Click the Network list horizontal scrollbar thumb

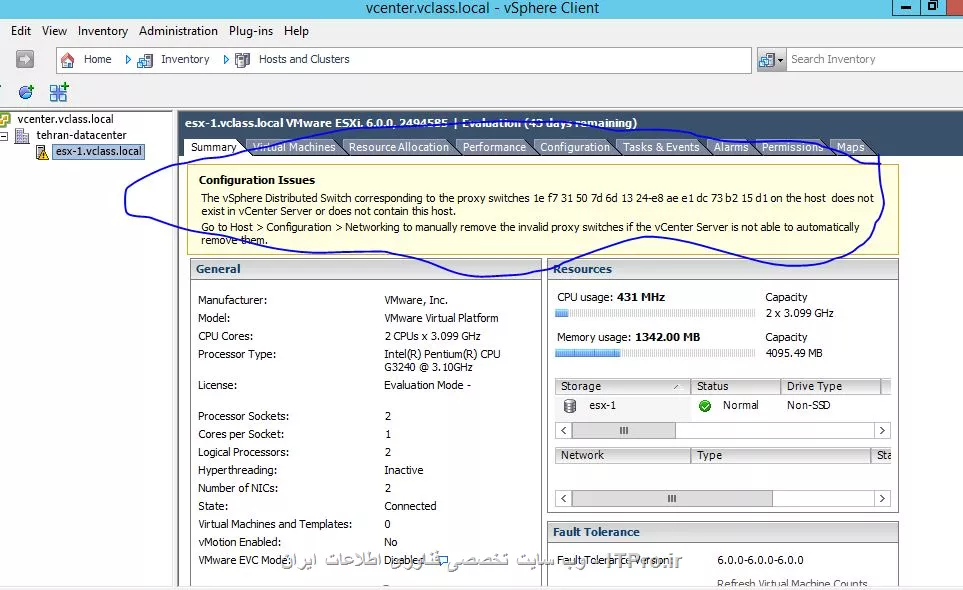(x=672, y=499)
